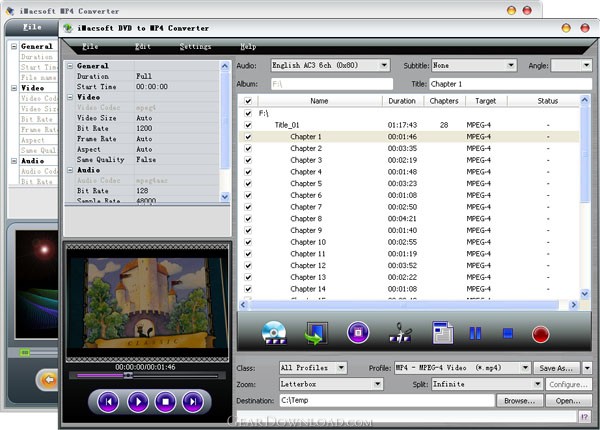Click the Same Quality False value

[x=146, y=160]
